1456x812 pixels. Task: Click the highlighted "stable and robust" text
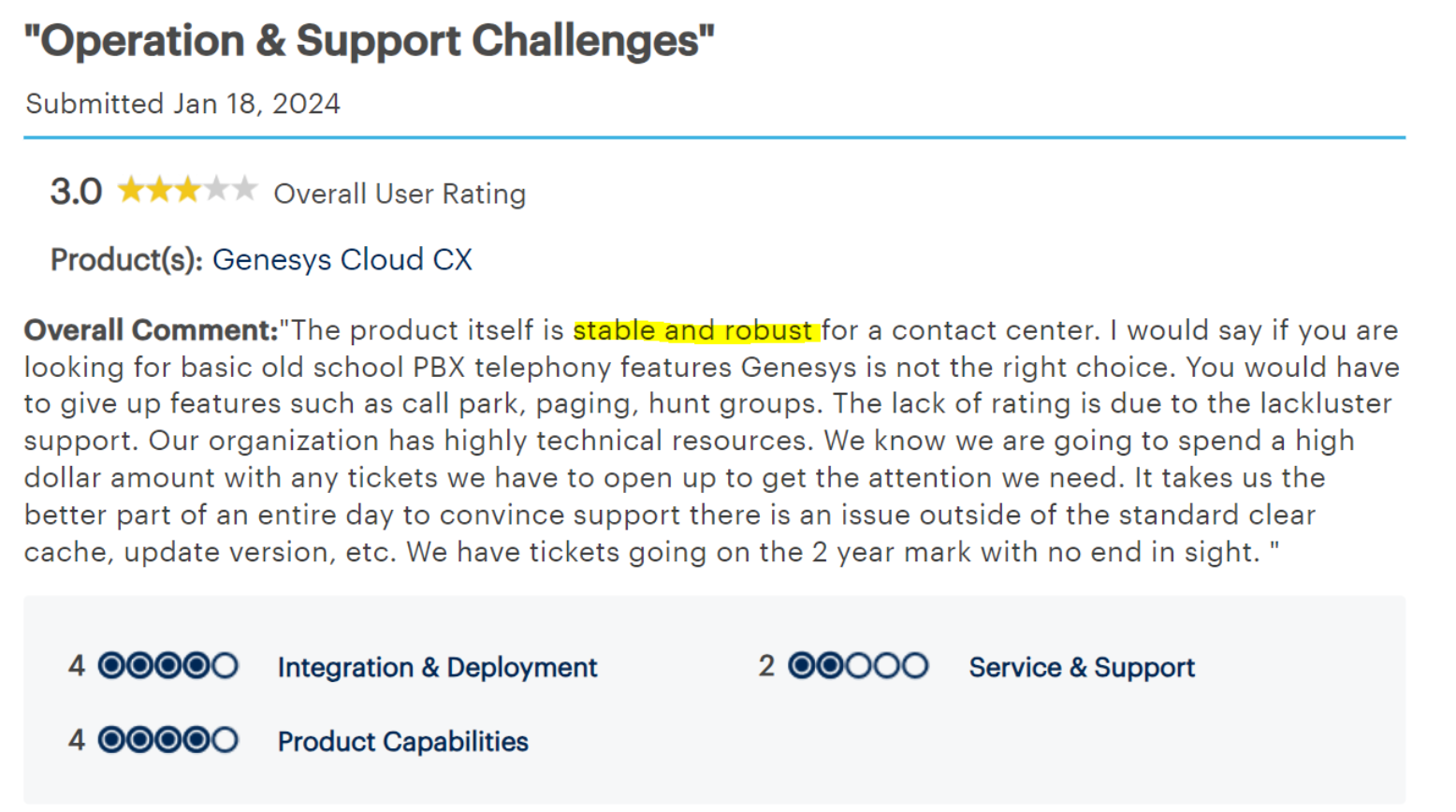692,330
